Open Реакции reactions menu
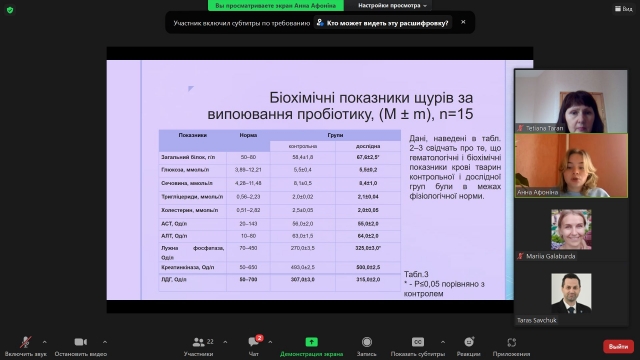Image resolution: width=640 pixels, height=360 pixels. pos(469,346)
